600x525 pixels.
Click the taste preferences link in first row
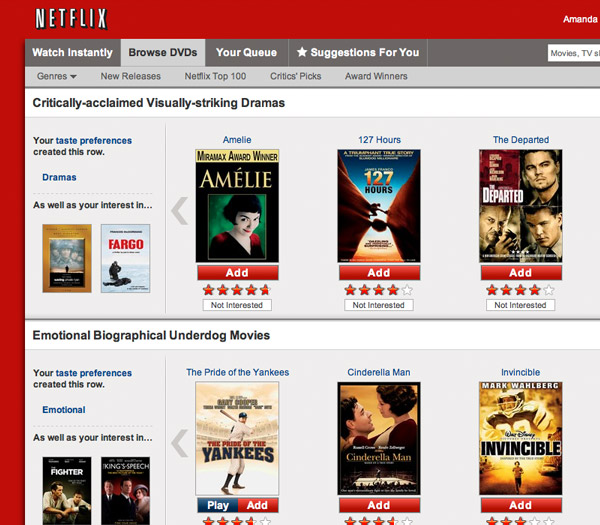pyautogui.click(x=94, y=140)
